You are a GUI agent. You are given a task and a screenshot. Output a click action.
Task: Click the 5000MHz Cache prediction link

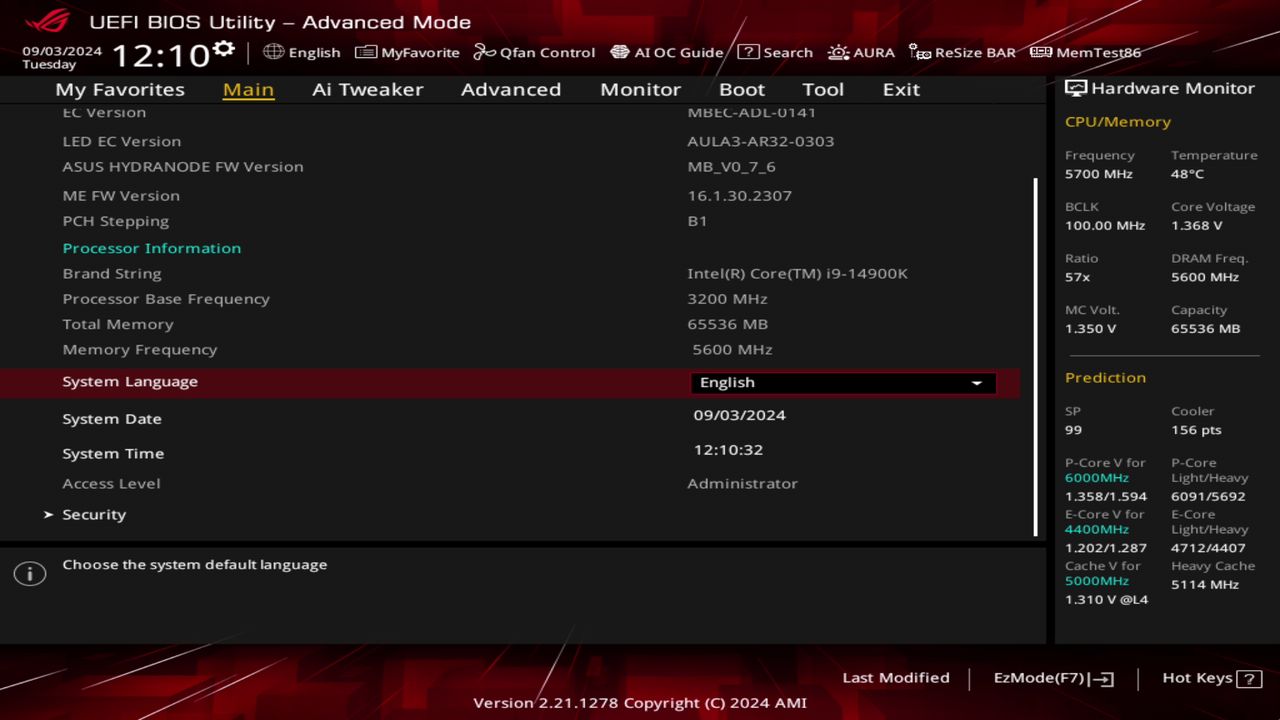point(1097,581)
